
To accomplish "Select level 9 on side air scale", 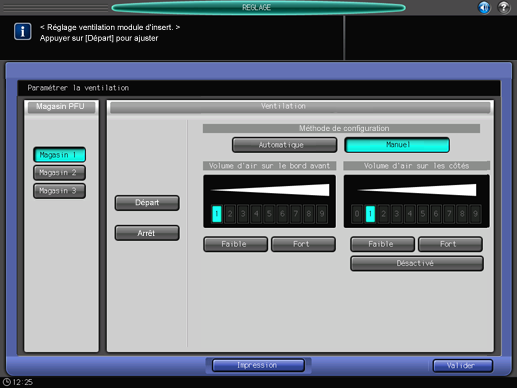I will pyautogui.click(x=475, y=214).
